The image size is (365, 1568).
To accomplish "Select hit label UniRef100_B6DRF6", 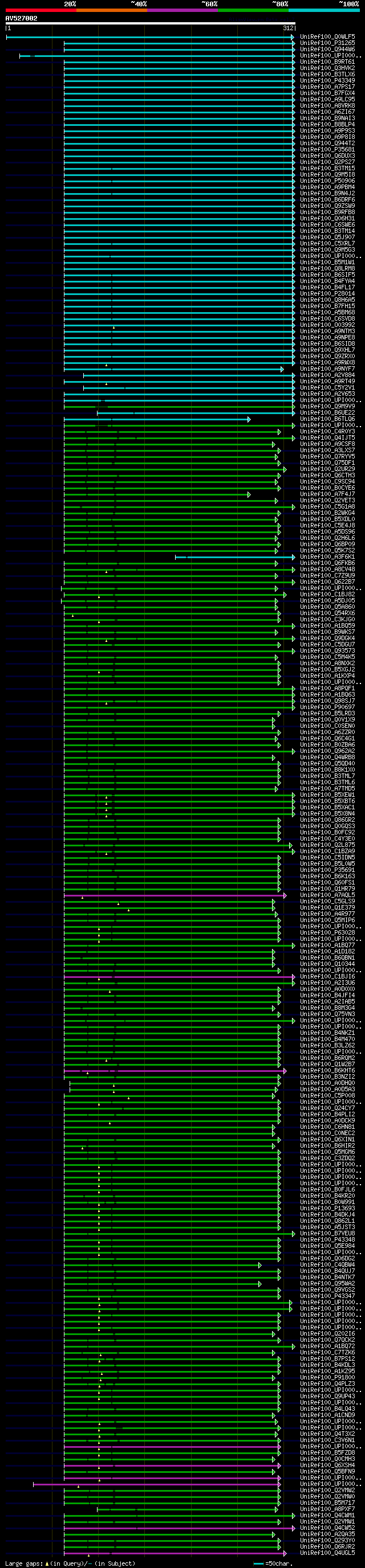I will pyautogui.click(x=328, y=200).
